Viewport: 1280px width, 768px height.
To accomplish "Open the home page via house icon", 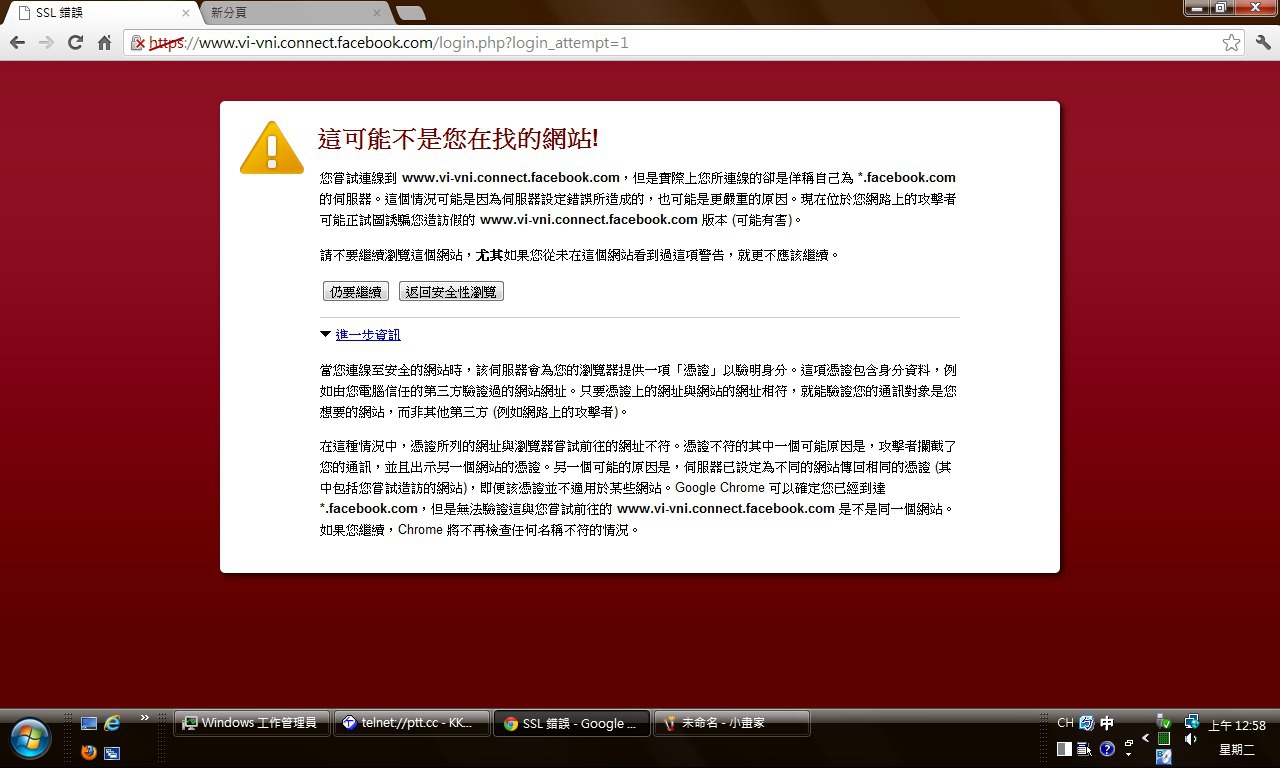I will pos(104,42).
